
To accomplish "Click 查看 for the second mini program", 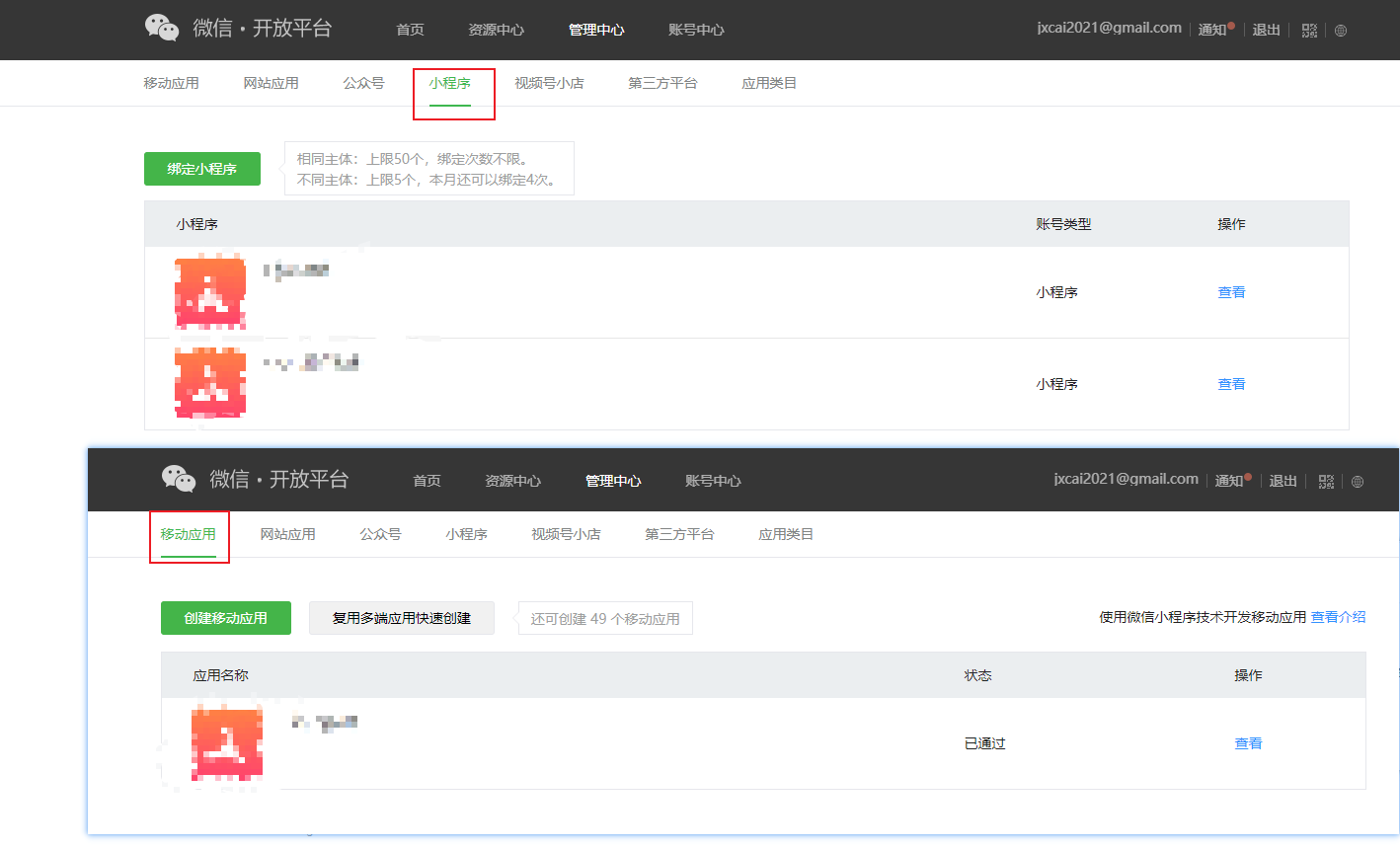I will click(1231, 384).
